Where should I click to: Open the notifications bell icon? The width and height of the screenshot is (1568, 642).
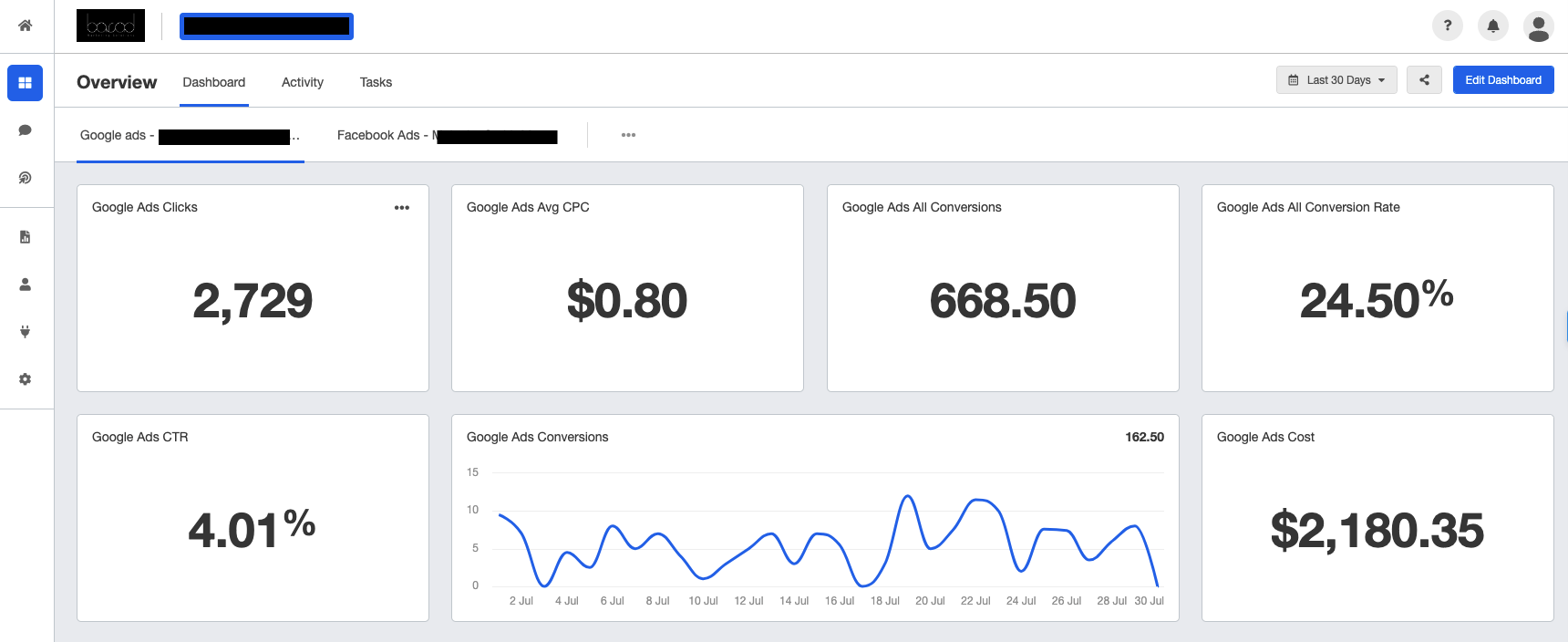point(1493,26)
